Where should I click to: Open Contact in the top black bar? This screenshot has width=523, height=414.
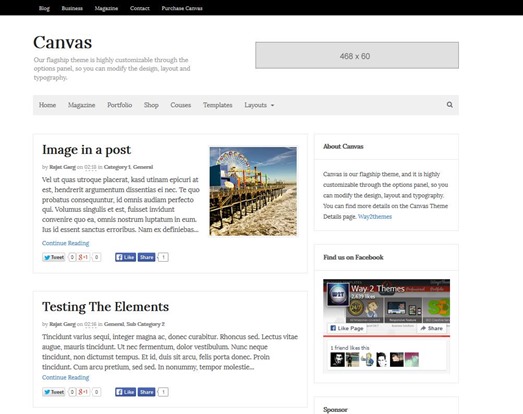140,8
